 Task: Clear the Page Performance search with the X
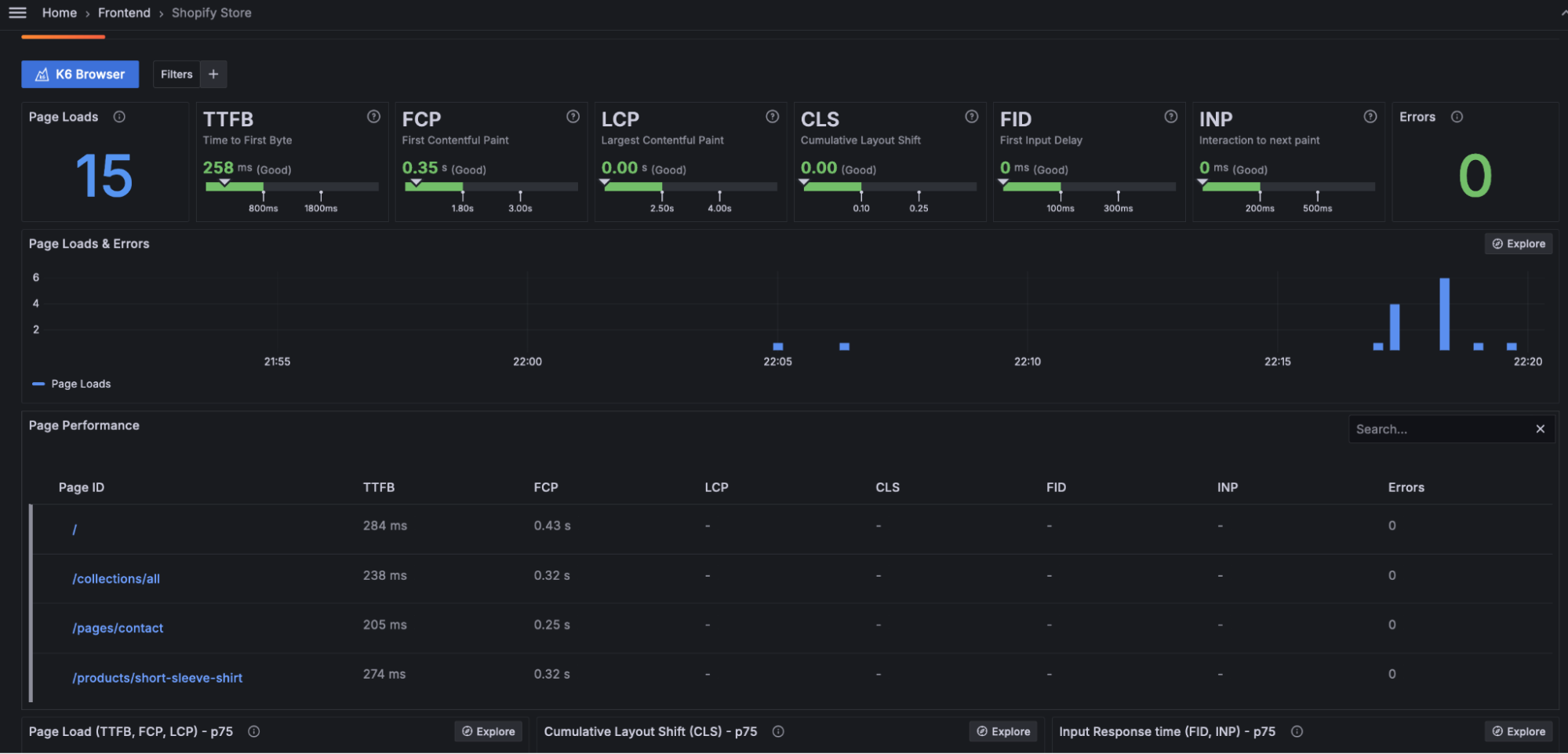pos(1540,428)
